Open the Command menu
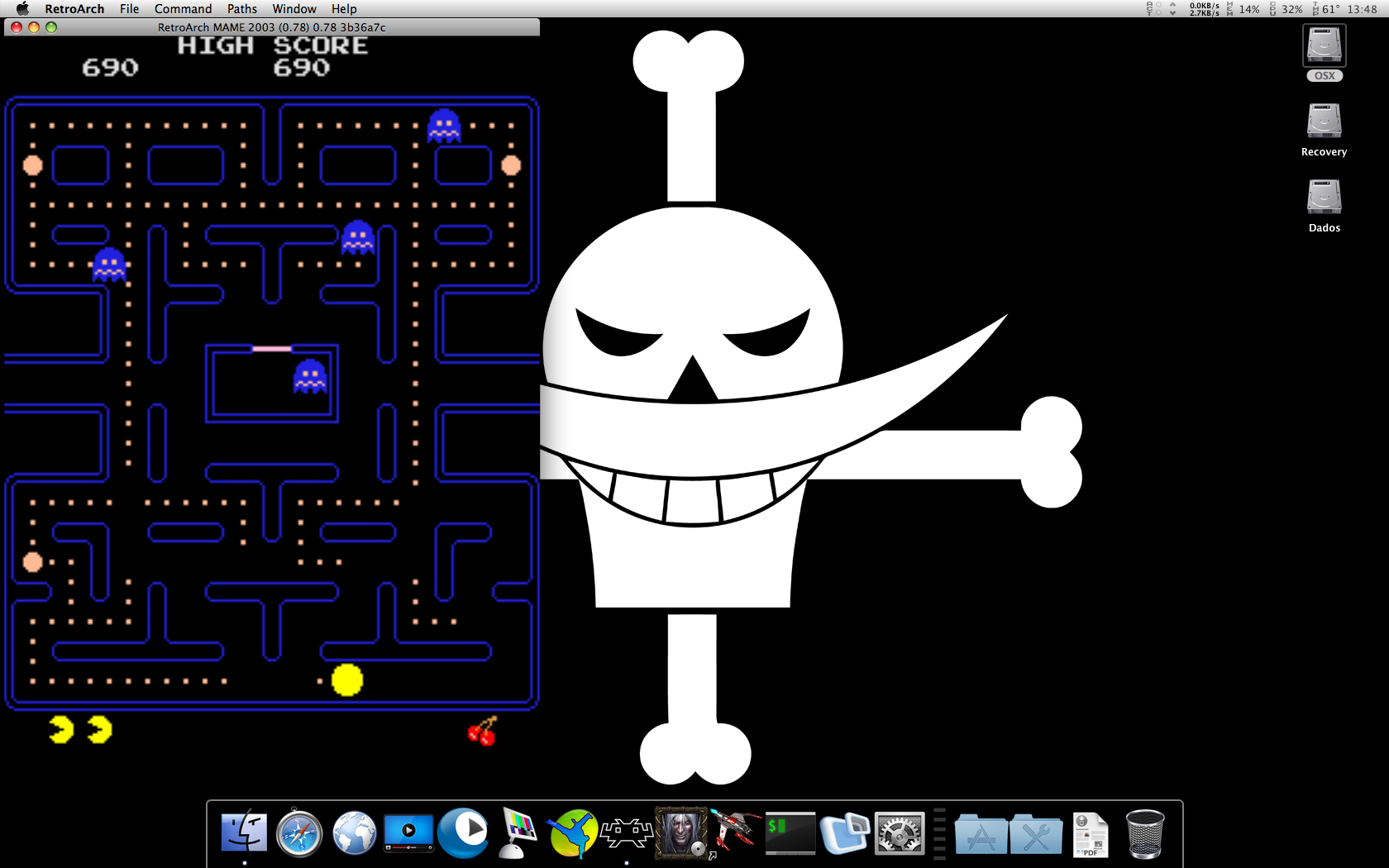This screenshot has height=868, width=1389. point(183,8)
